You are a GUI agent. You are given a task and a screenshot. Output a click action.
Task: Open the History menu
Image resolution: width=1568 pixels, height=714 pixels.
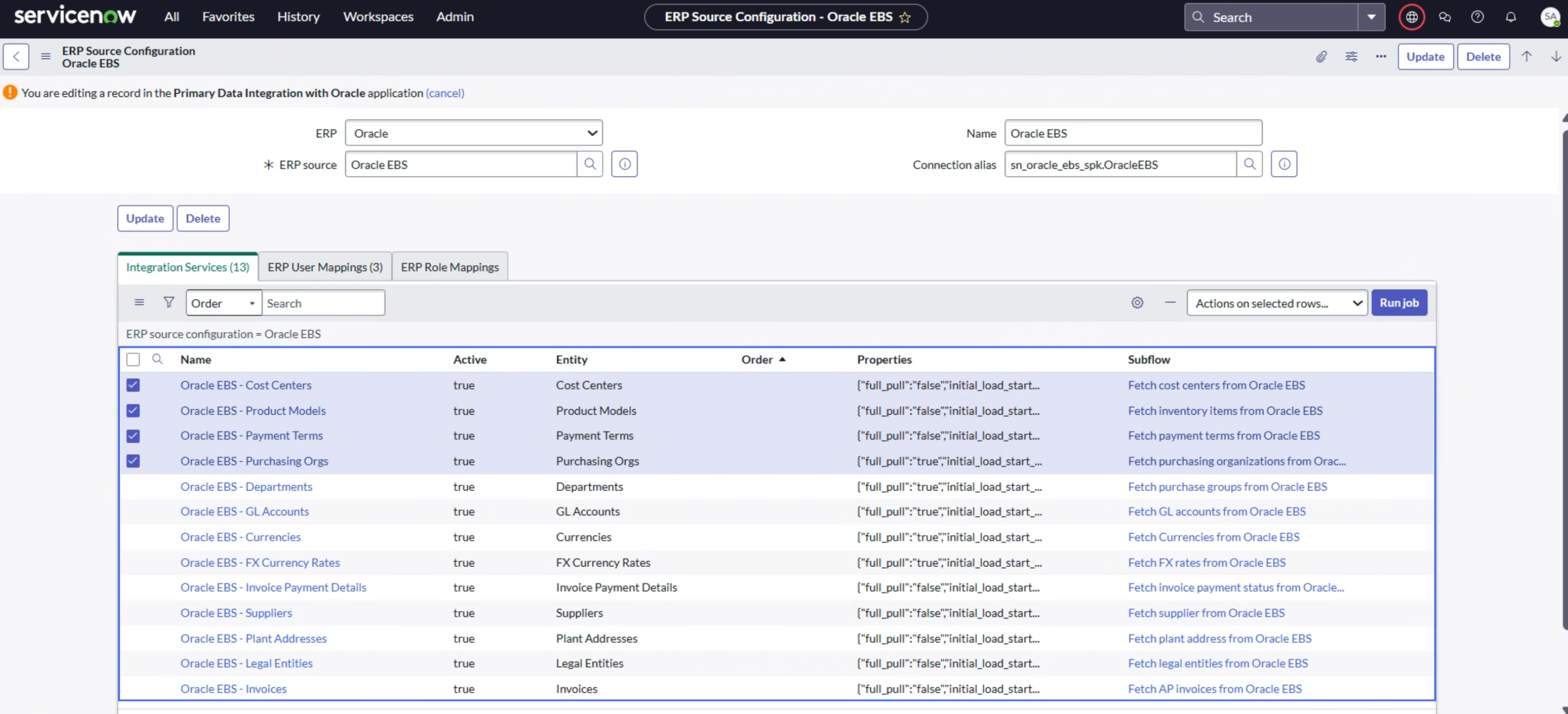[x=298, y=17]
